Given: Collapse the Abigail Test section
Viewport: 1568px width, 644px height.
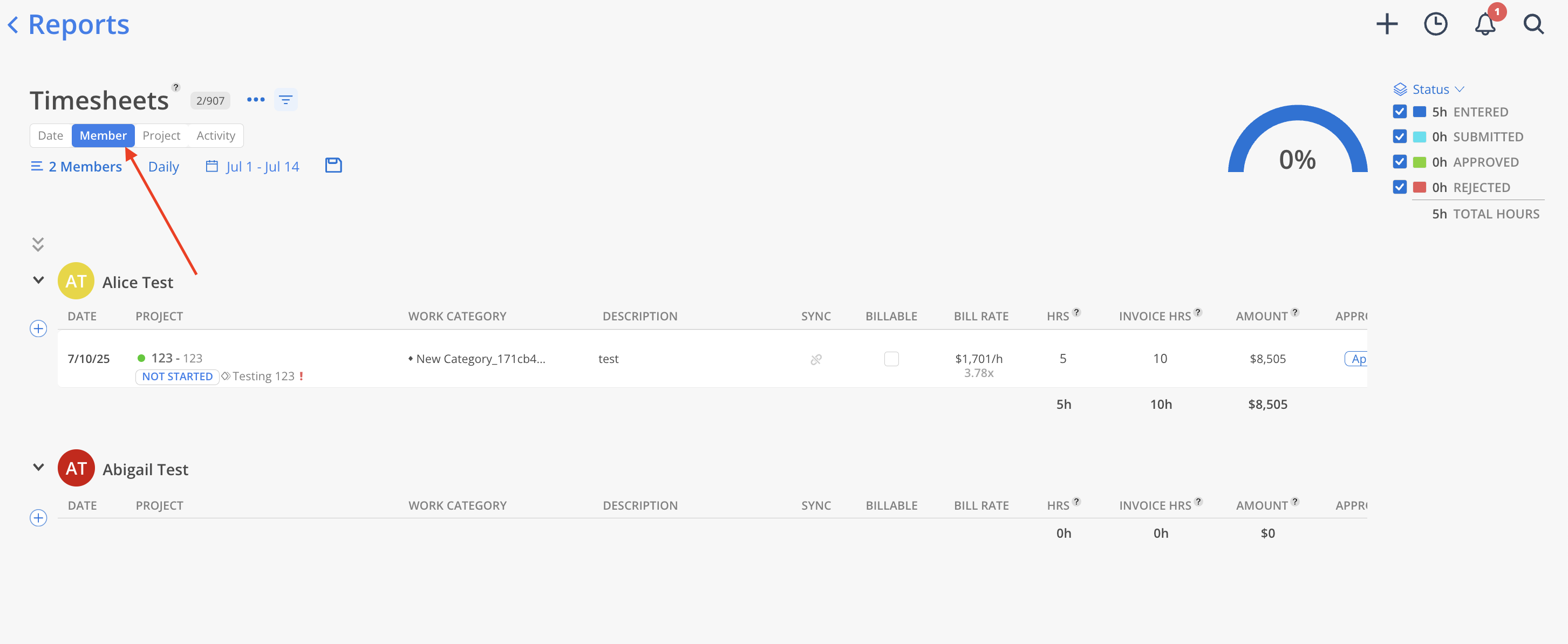Looking at the screenshot, I should coord(38,468).
